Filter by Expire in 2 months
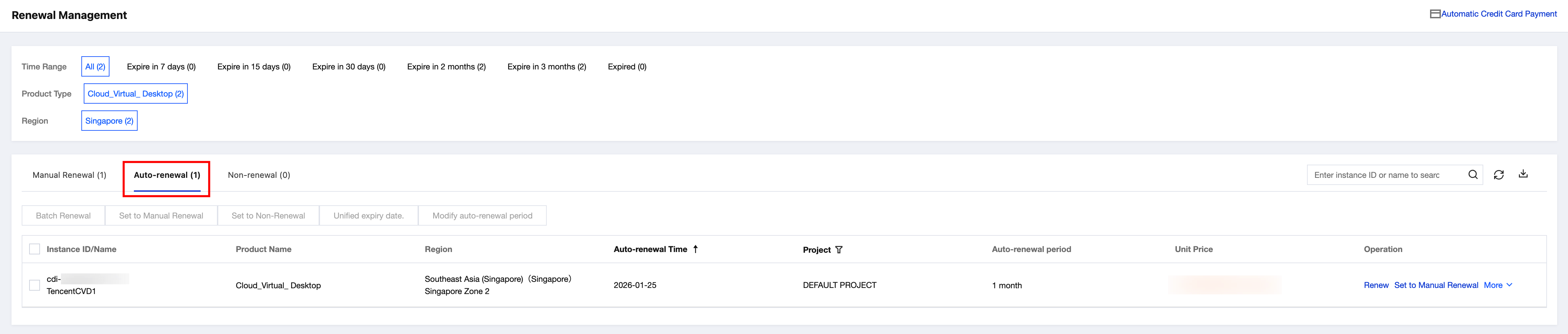This screenshot has height=334, width=1568. pos(446,67)
